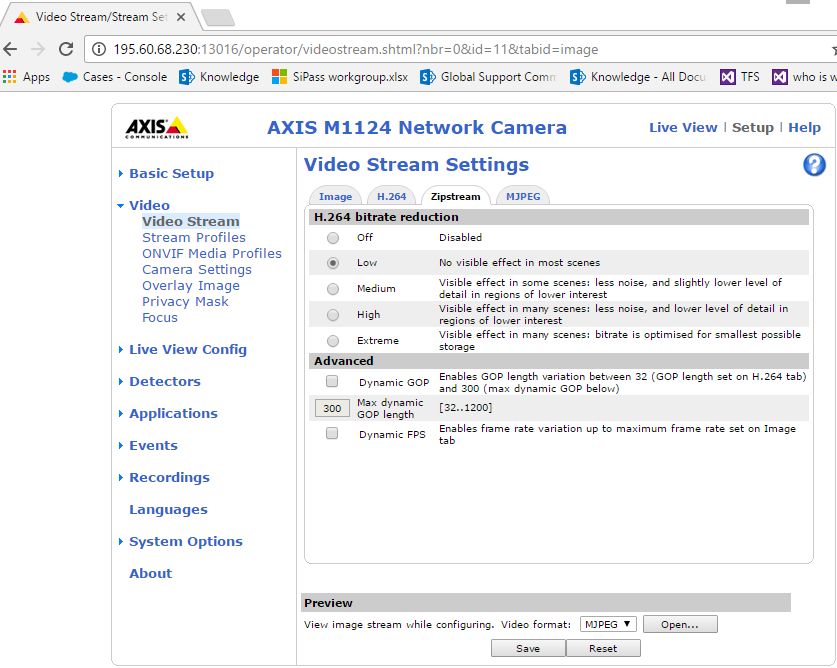The width and height of the screenshot is (837, 668).
Task: Open the Video format dropdown
Action: tap(610, 623)
